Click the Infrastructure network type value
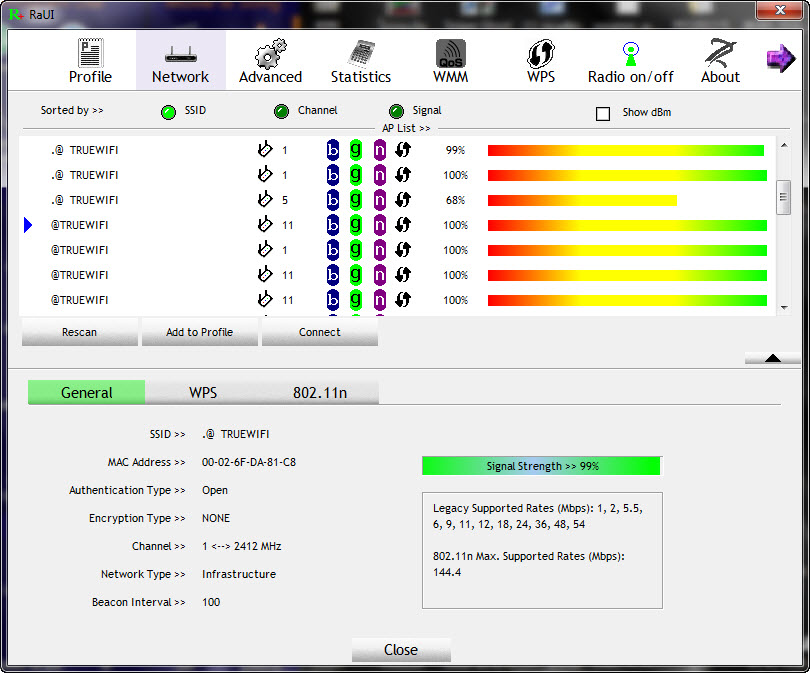 tap(239, 574)
